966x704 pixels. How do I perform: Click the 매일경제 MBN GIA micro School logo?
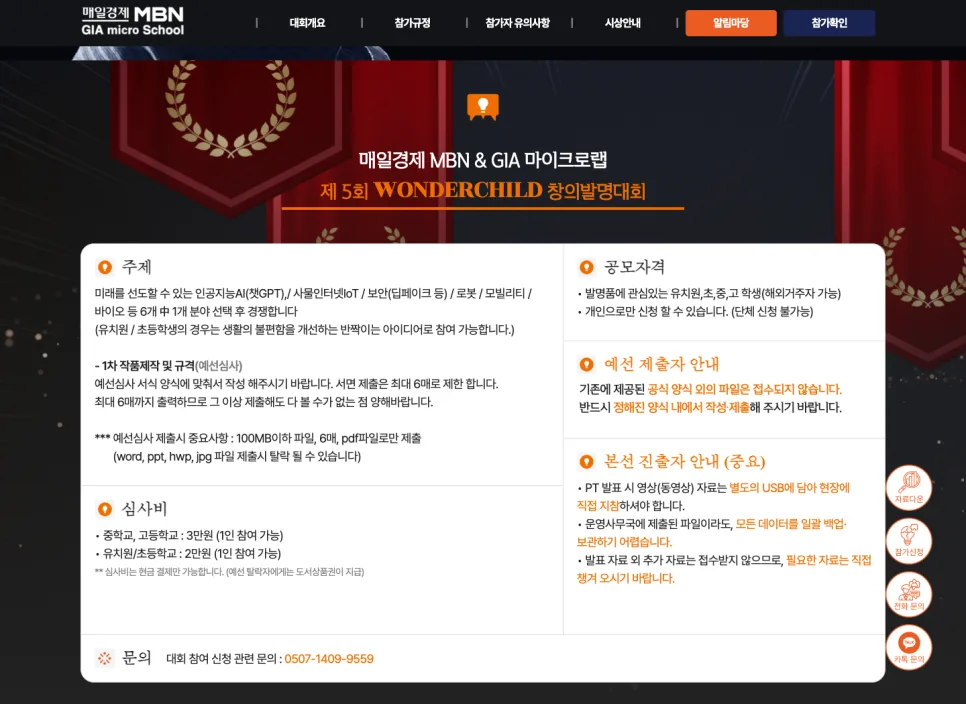(132, 22)
